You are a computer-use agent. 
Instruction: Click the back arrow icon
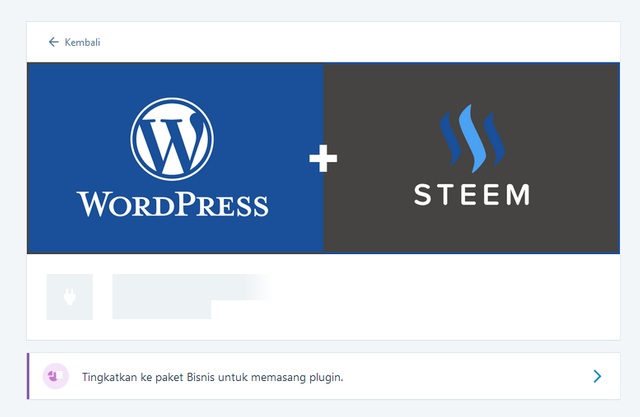pos(53,42)
